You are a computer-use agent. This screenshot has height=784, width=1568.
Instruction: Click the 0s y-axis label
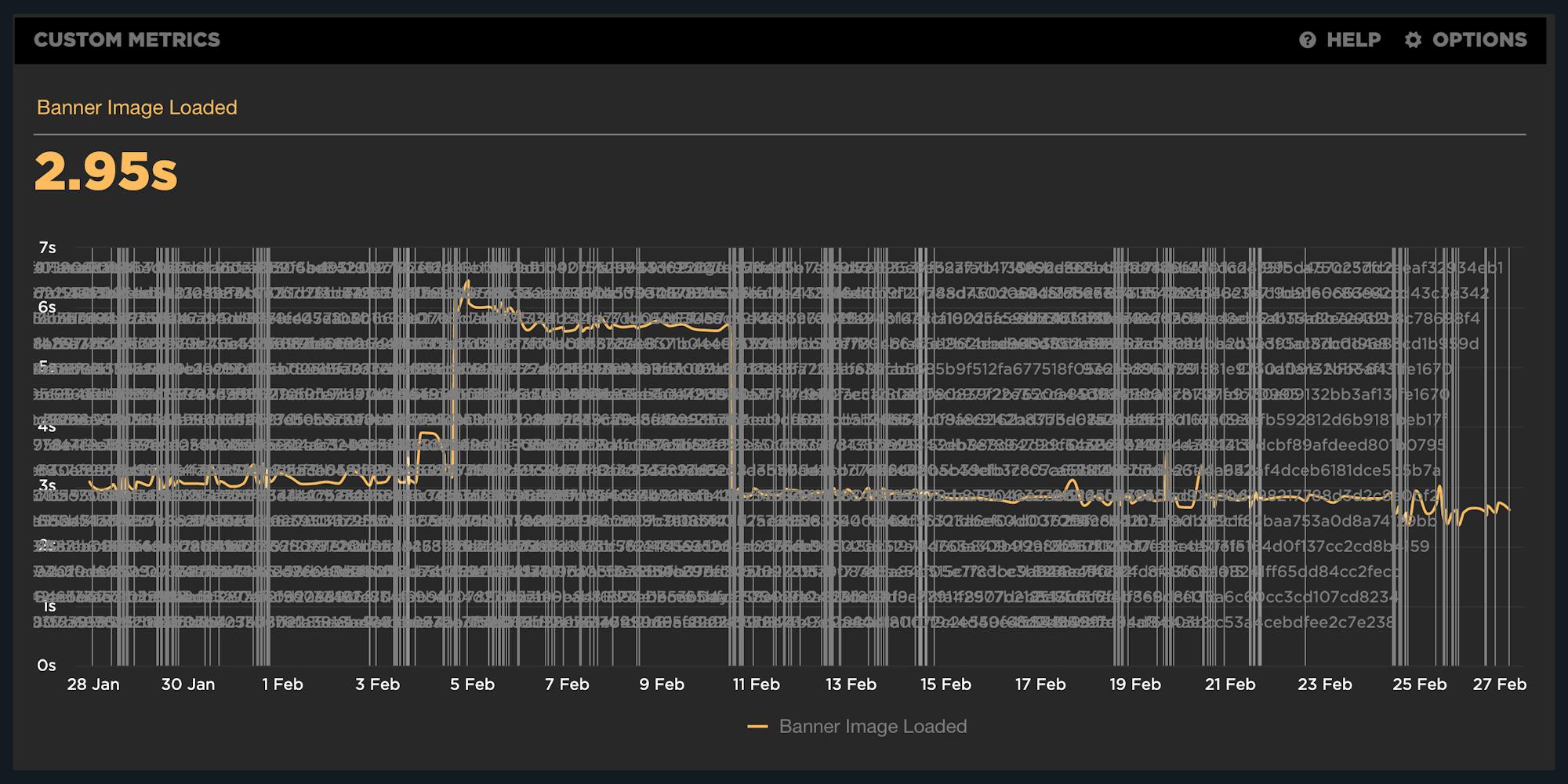(47, 666)
